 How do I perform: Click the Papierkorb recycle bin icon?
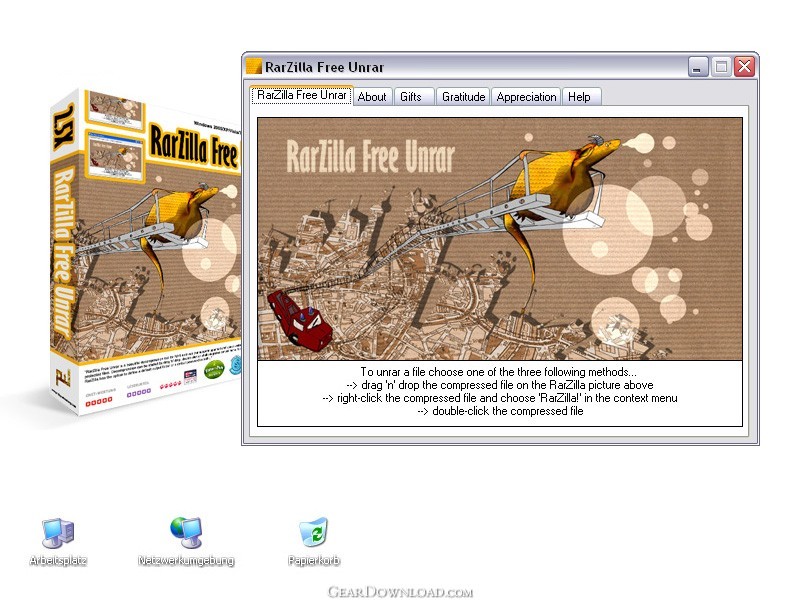314,541
